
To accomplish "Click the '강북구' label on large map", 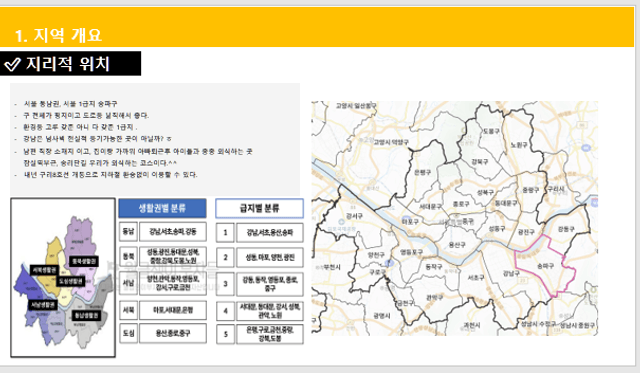I will point(480,162).
